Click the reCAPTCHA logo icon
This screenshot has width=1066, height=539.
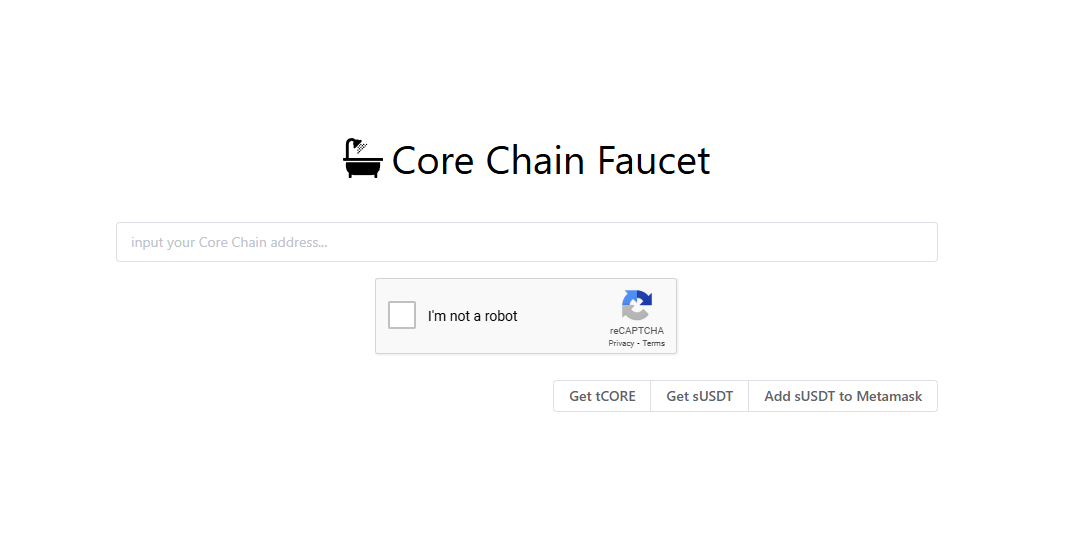[x=637, y=305]
